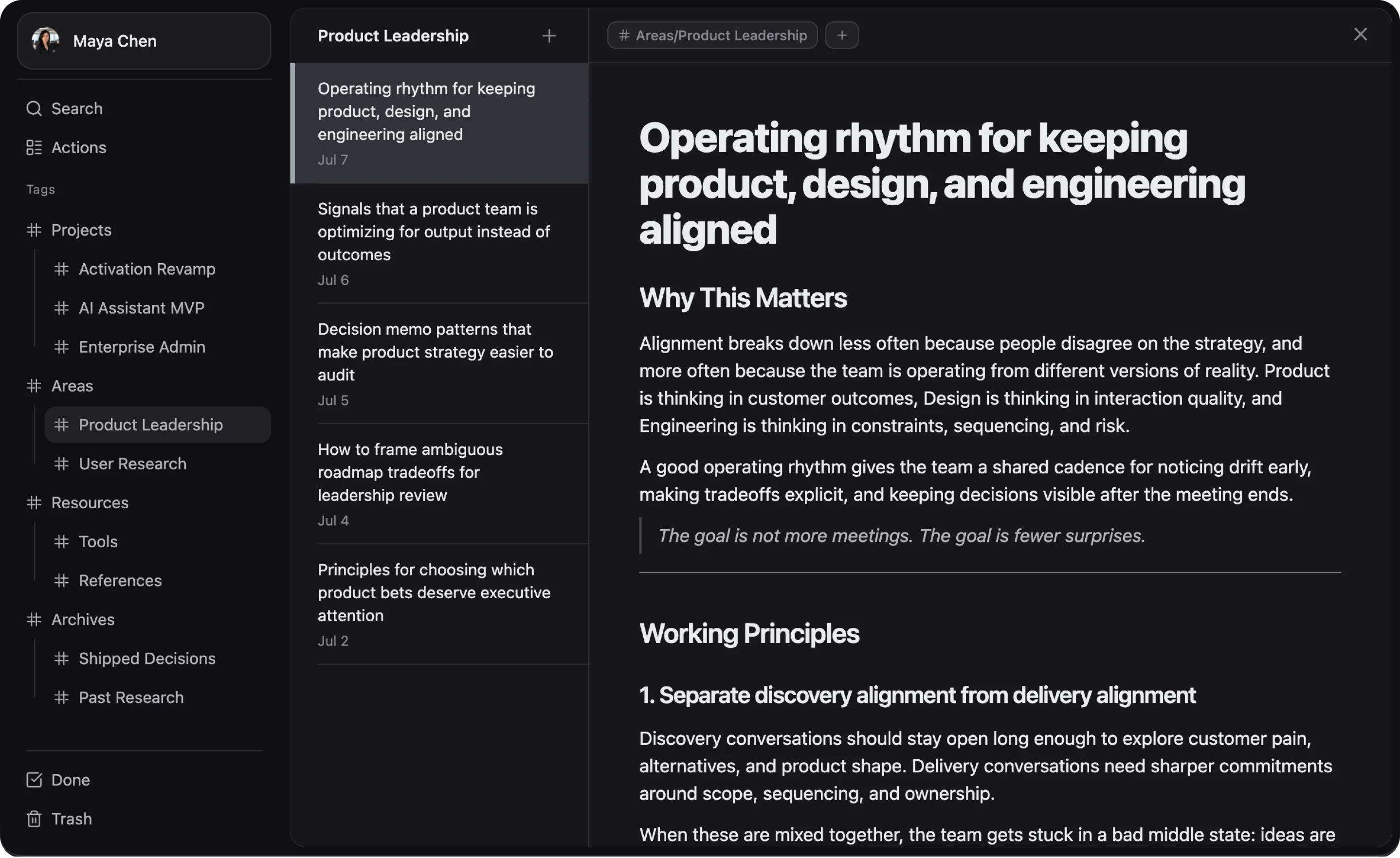The image size is (1400, 858).
Task: Open the Tools tag
Action: (x=158, y=542)
